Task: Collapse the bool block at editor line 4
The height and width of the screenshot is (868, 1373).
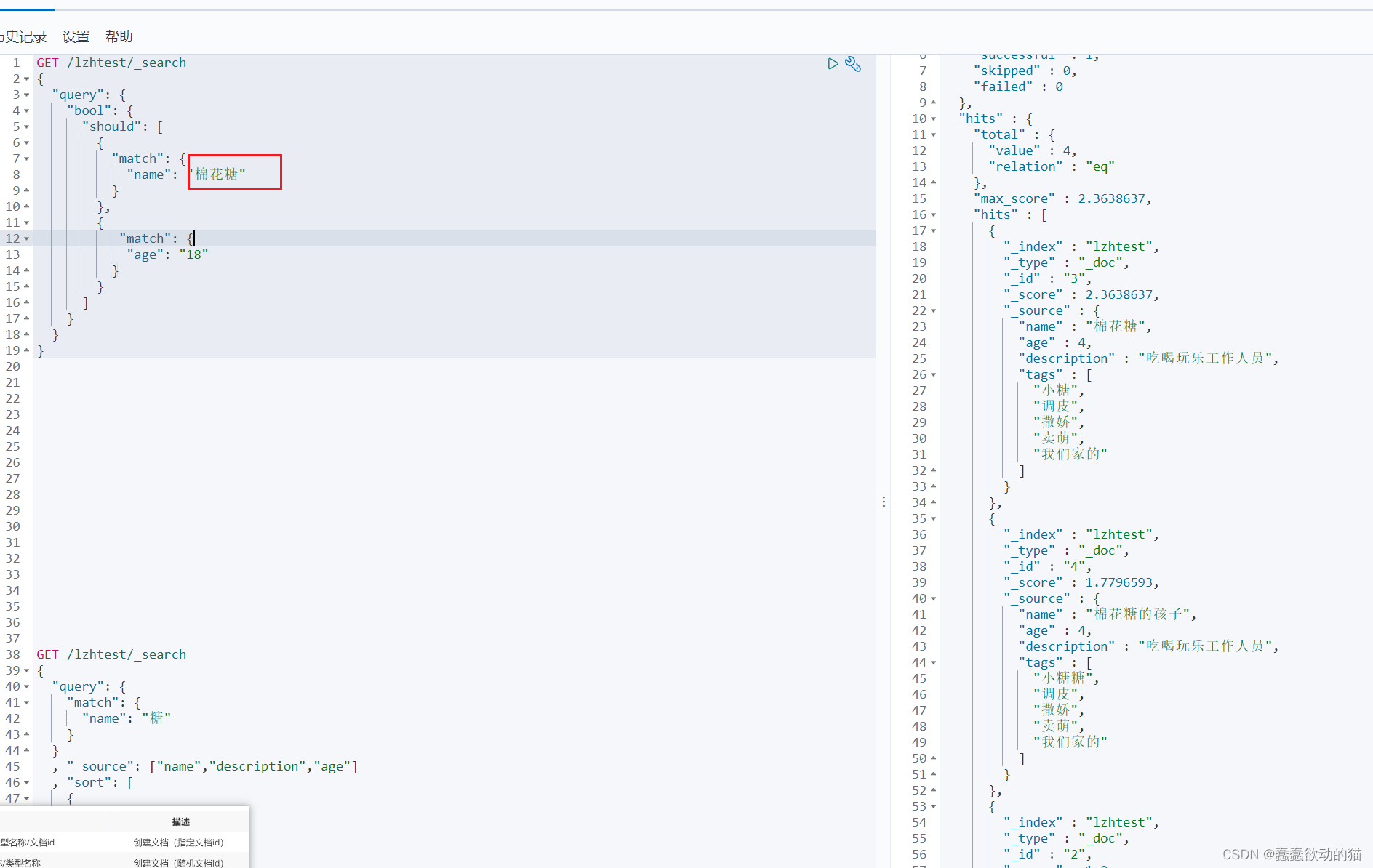Action: [27, 111]
